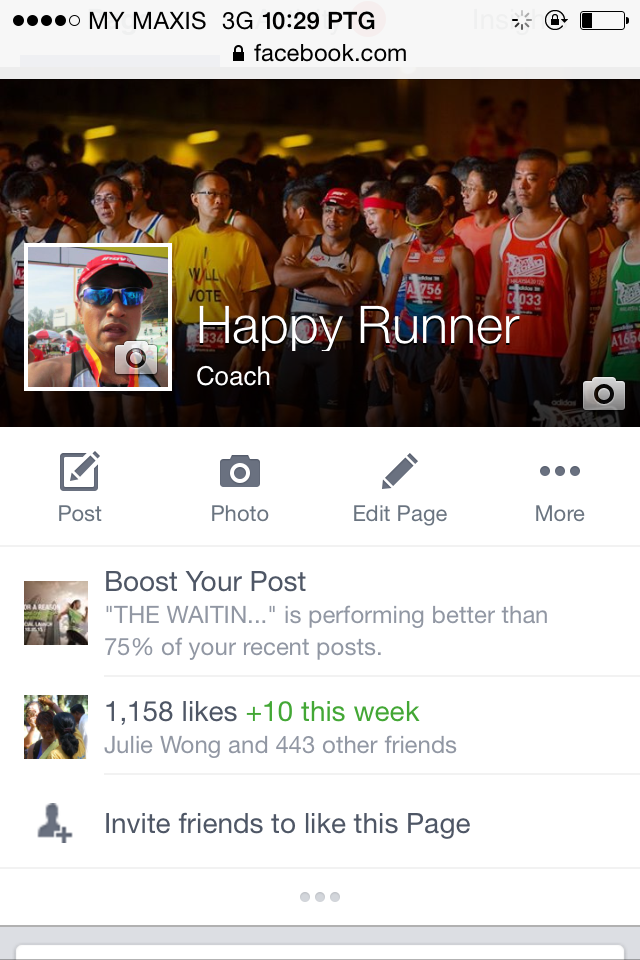Image resolution: width=640 pixels, height=960 pixels.
Task: Tap Invite friends to like this Page
Action: (287, 823)
